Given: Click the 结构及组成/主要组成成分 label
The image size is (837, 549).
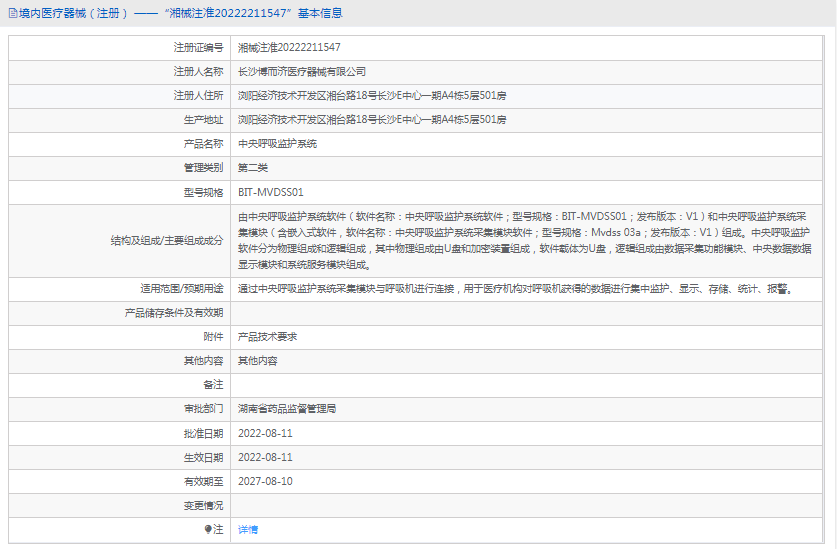Looking at the screenshot, I should coord(167,241).
